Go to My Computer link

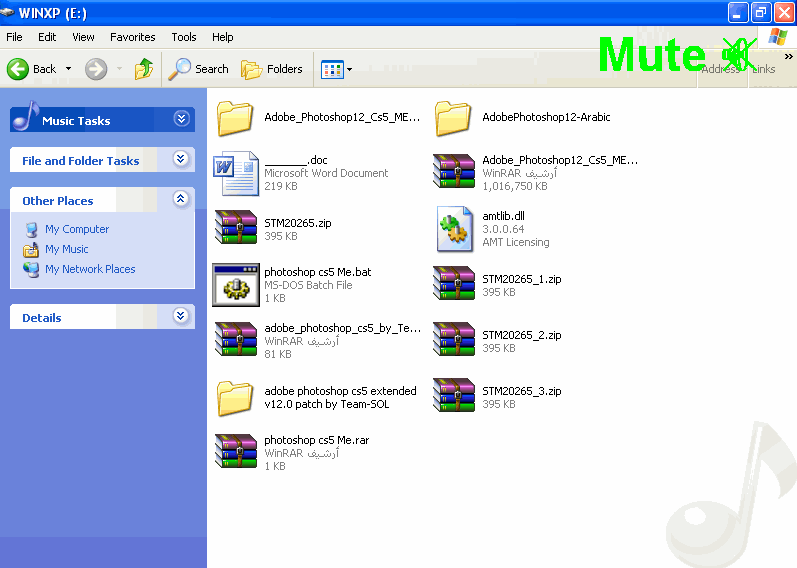click(x=76, y=229)
